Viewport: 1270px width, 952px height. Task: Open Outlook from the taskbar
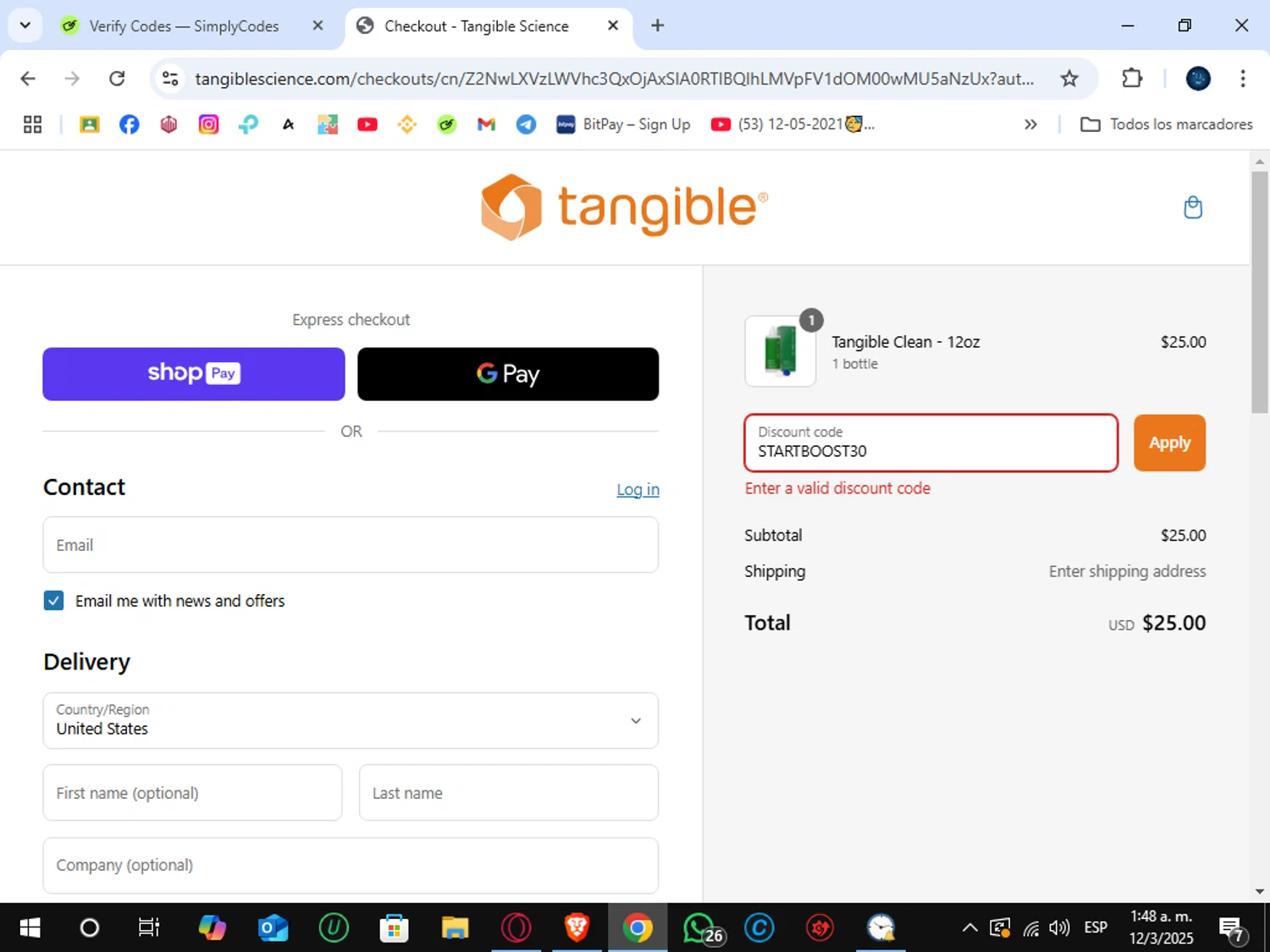(x=273, y=928)
